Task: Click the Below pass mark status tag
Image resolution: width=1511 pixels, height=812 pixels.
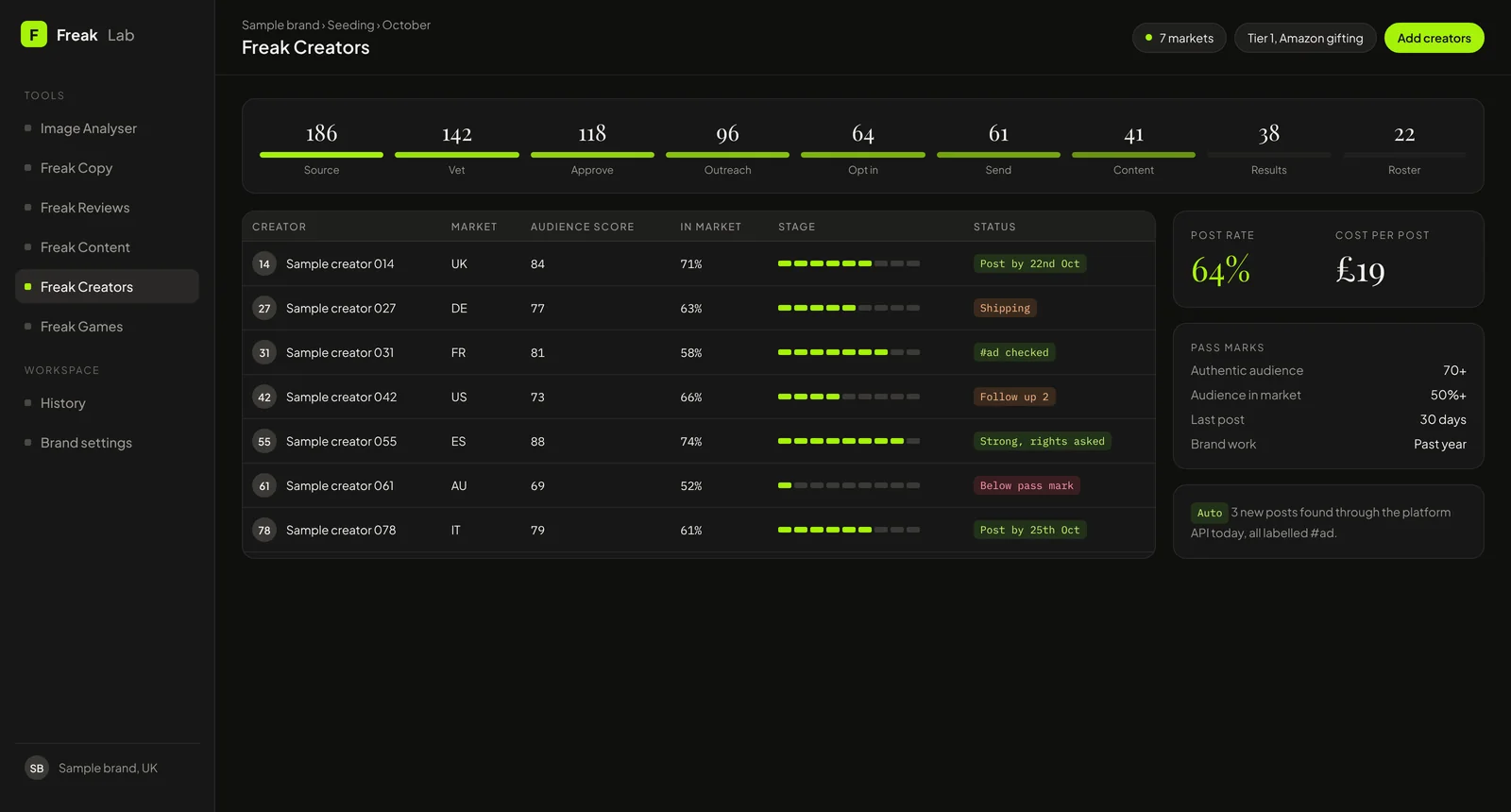Action: (x=1027, y=485)
